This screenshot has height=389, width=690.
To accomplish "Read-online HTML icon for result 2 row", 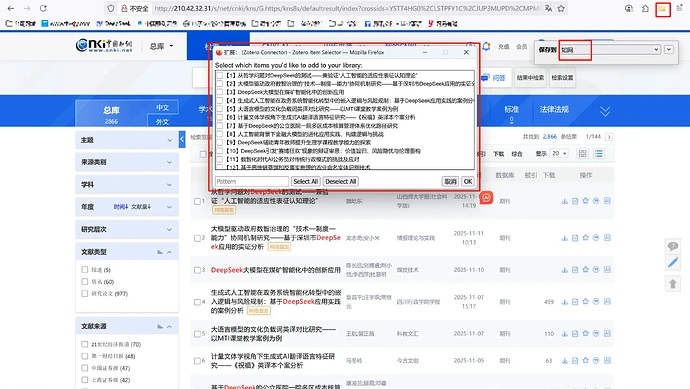I will coord(575,238).
